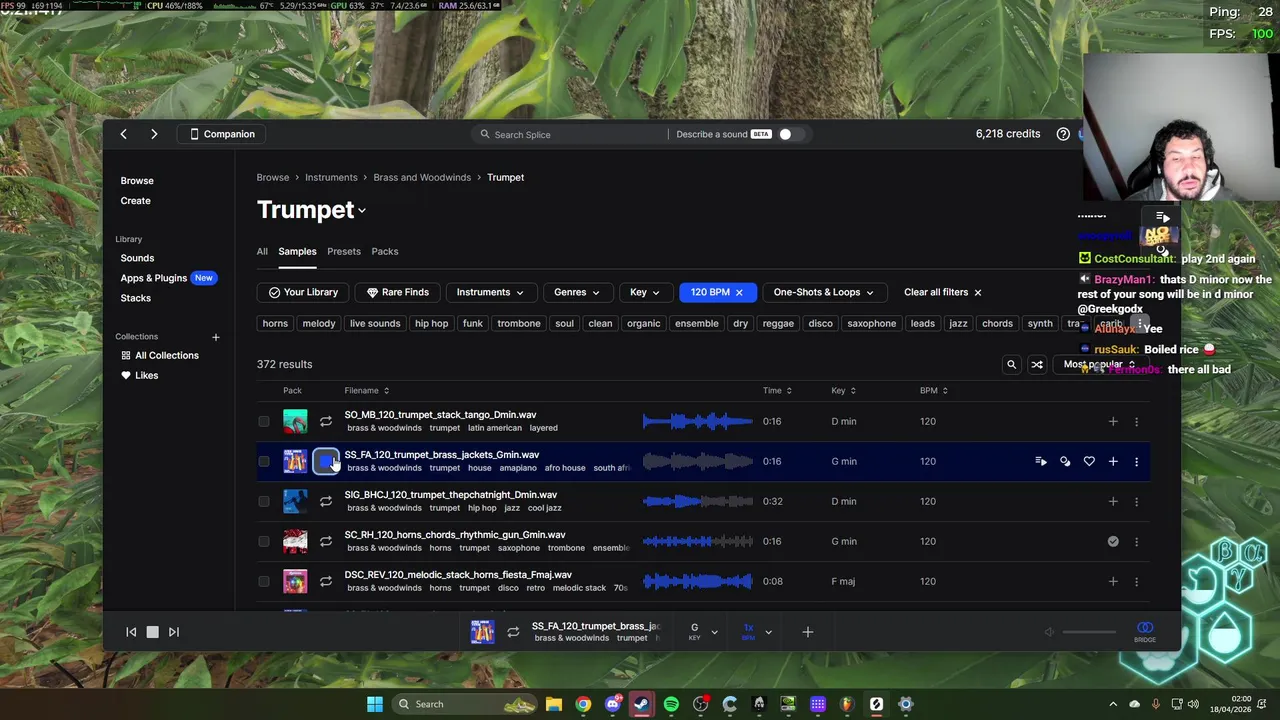Mute with the speaker icon in player bar
Image resolution: width=1280 pixels, height=720 pixels.
[1049, 632]
